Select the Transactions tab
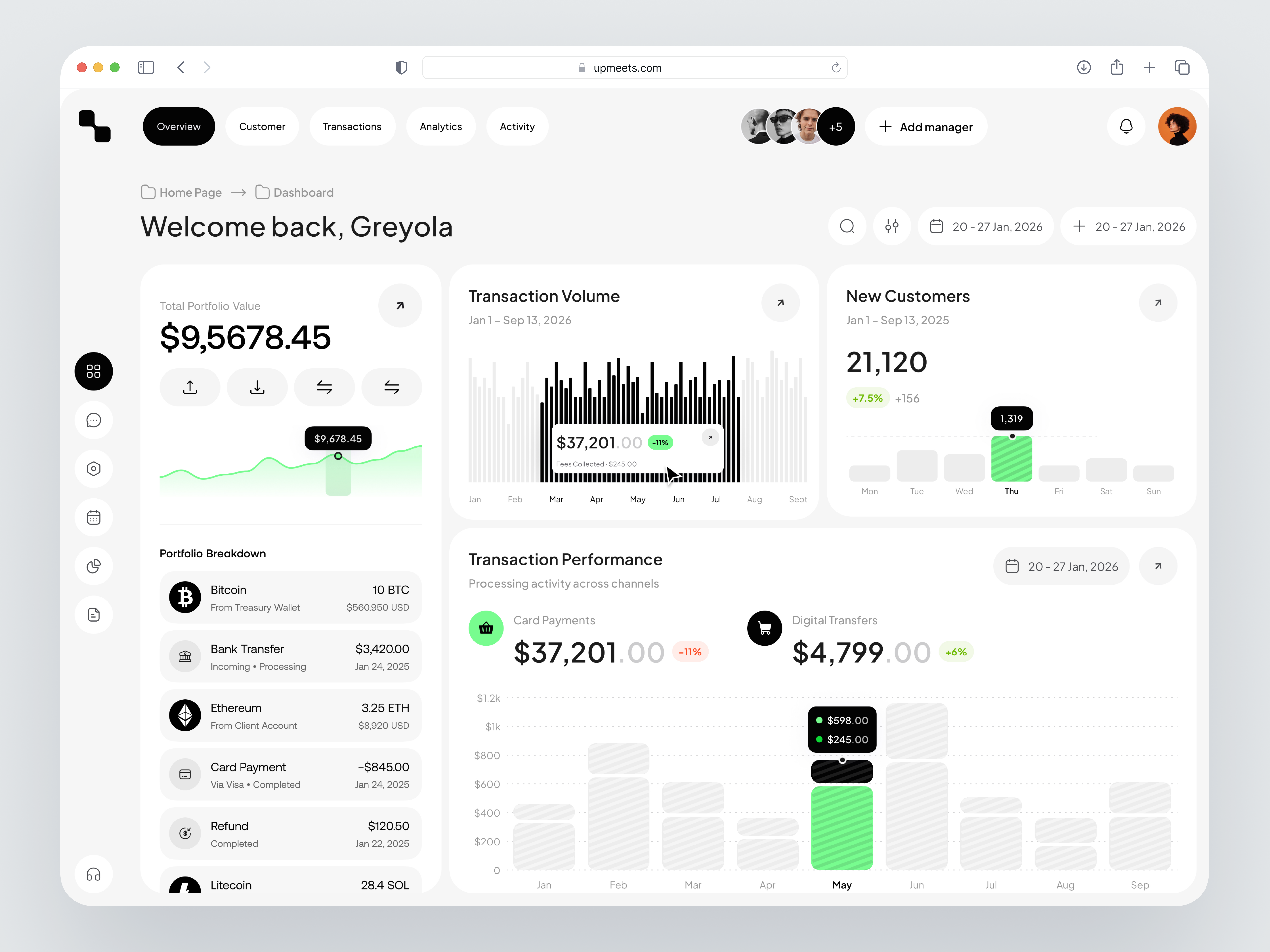Viewport: 1270px width, 952px height. pos(352,126)
